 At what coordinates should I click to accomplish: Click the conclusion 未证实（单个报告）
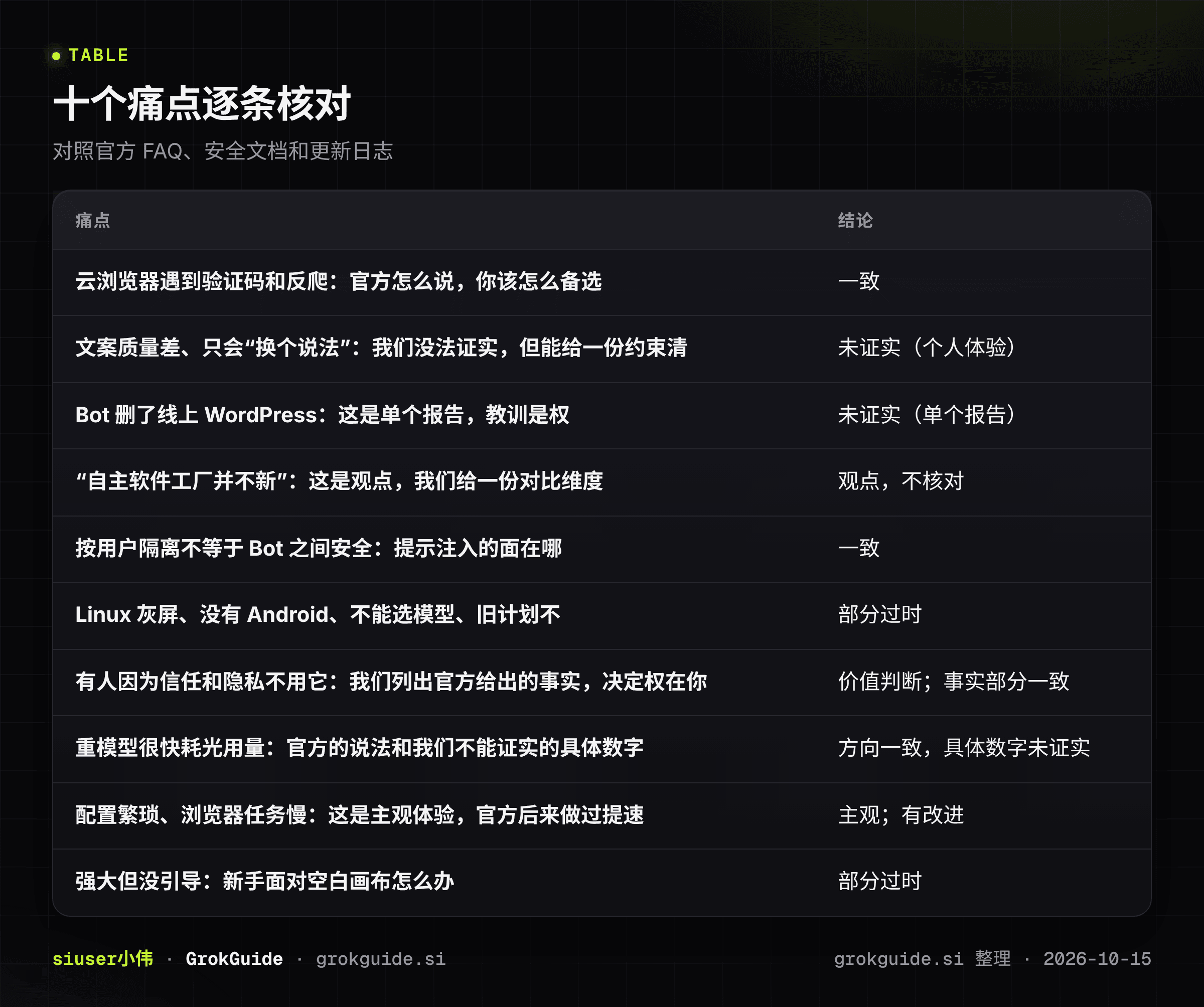coord(928,414)
